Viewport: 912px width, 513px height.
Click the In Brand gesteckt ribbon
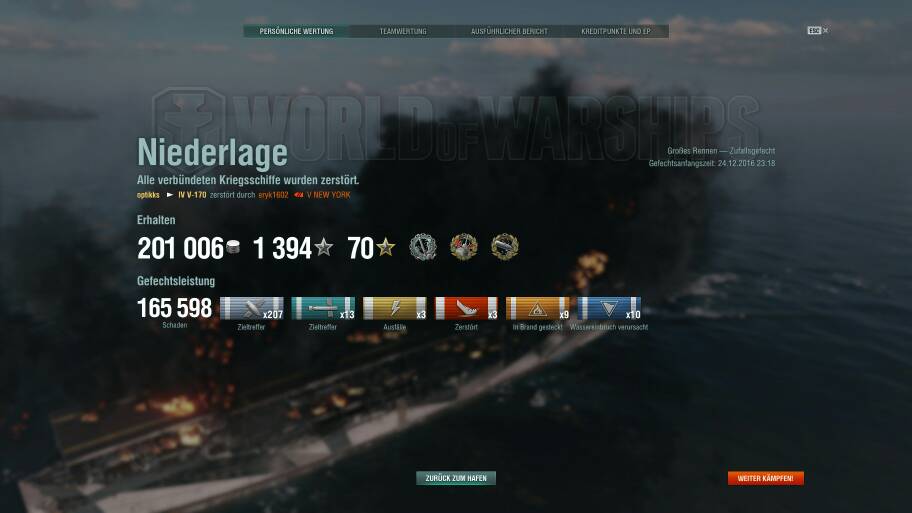click(x=537, y=308)
